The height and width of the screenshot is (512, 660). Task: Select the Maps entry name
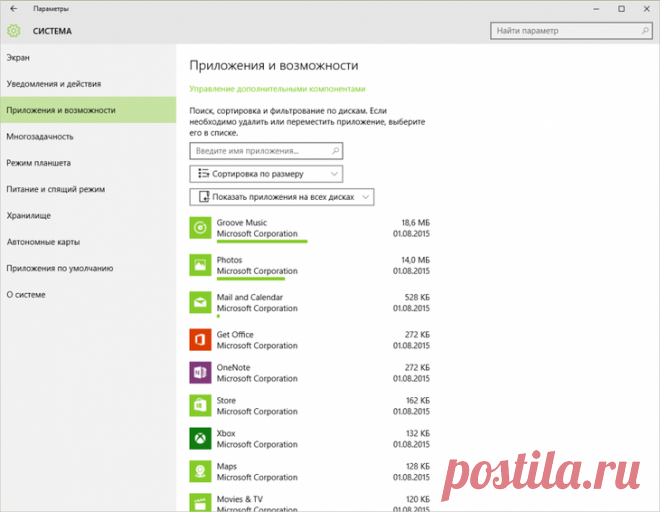pyautogui.click(x=226, y=466)
